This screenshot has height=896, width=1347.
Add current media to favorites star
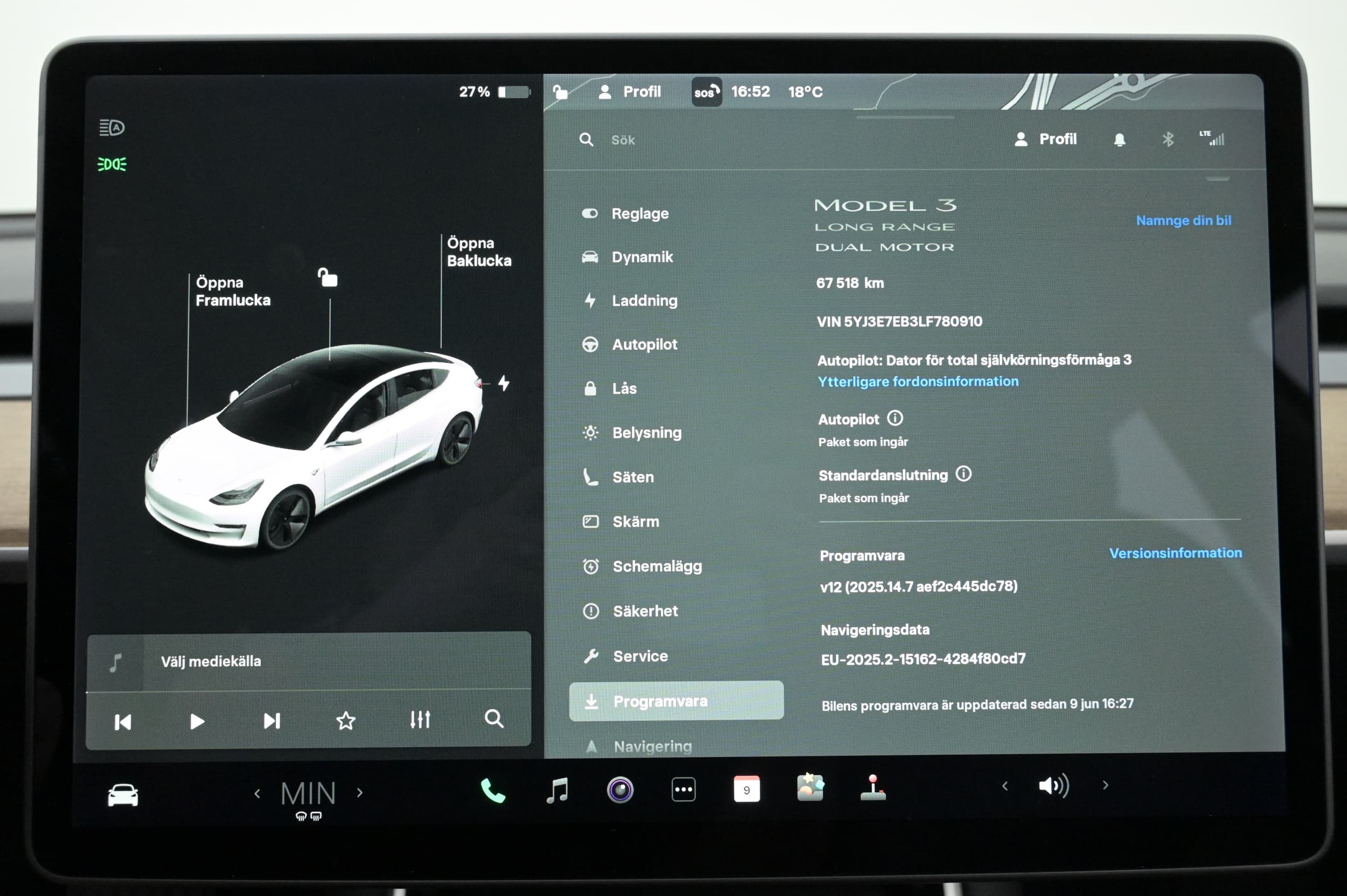[346, 721]
